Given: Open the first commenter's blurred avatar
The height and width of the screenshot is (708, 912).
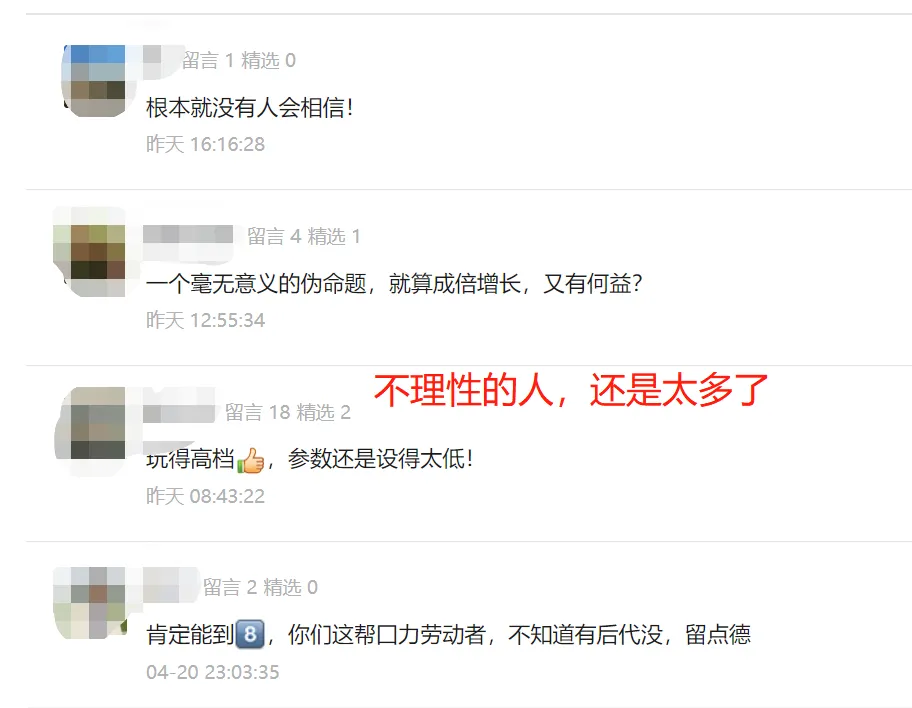Looking at the screenshot, I should tap(94, 80).
